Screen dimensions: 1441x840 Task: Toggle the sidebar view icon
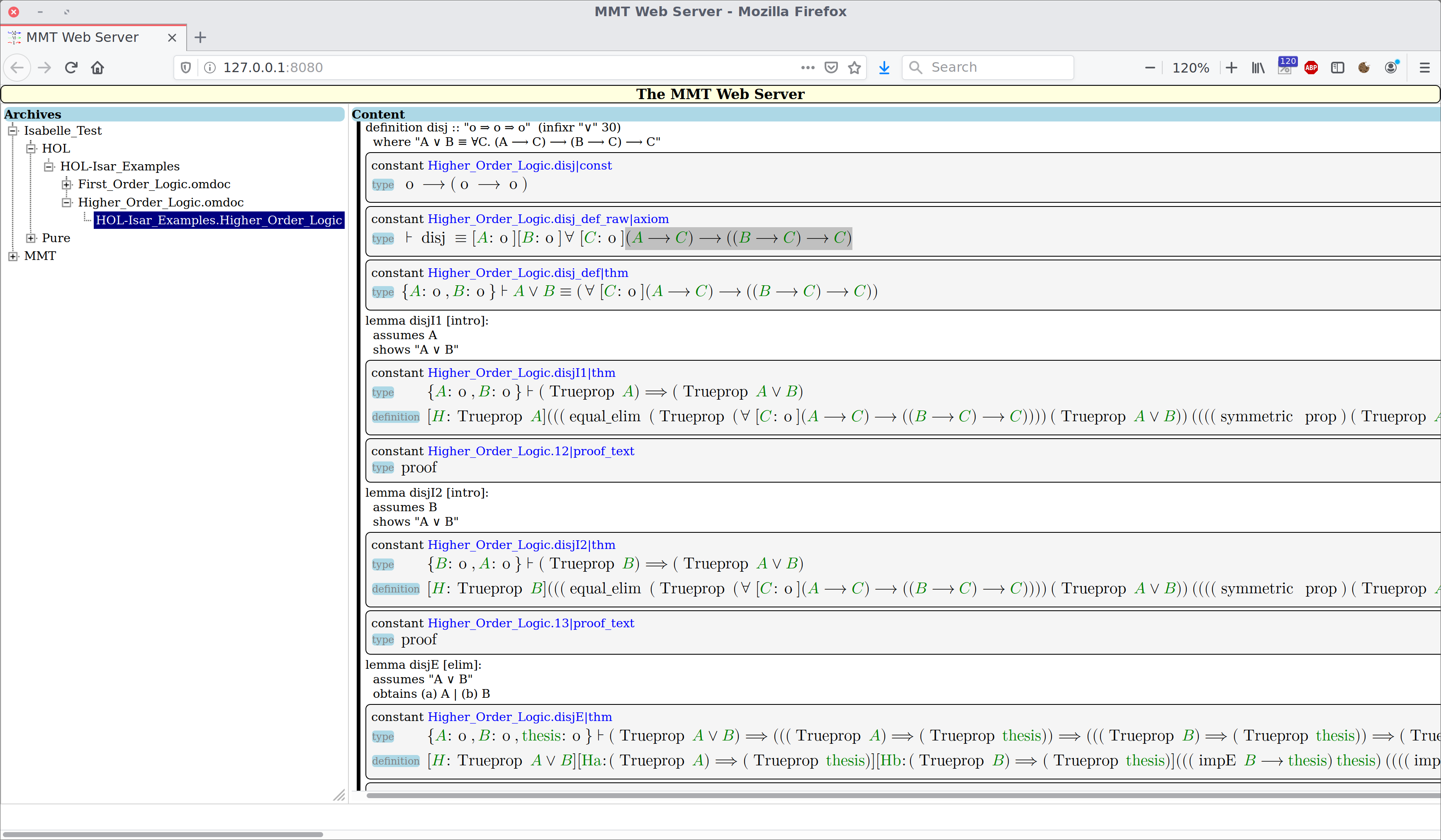[x=1337, y=68]
